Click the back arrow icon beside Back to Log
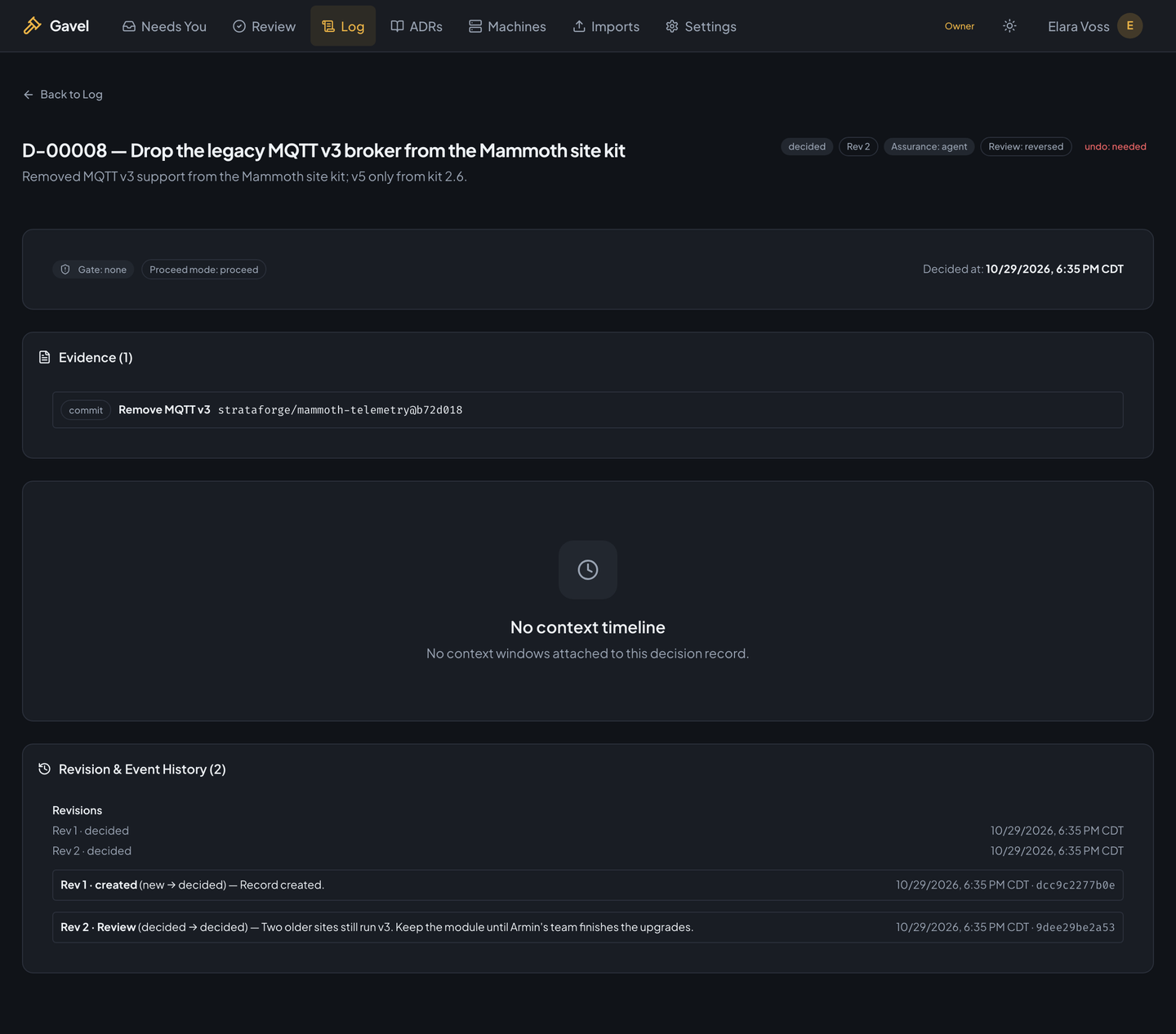 click(29, 95)
